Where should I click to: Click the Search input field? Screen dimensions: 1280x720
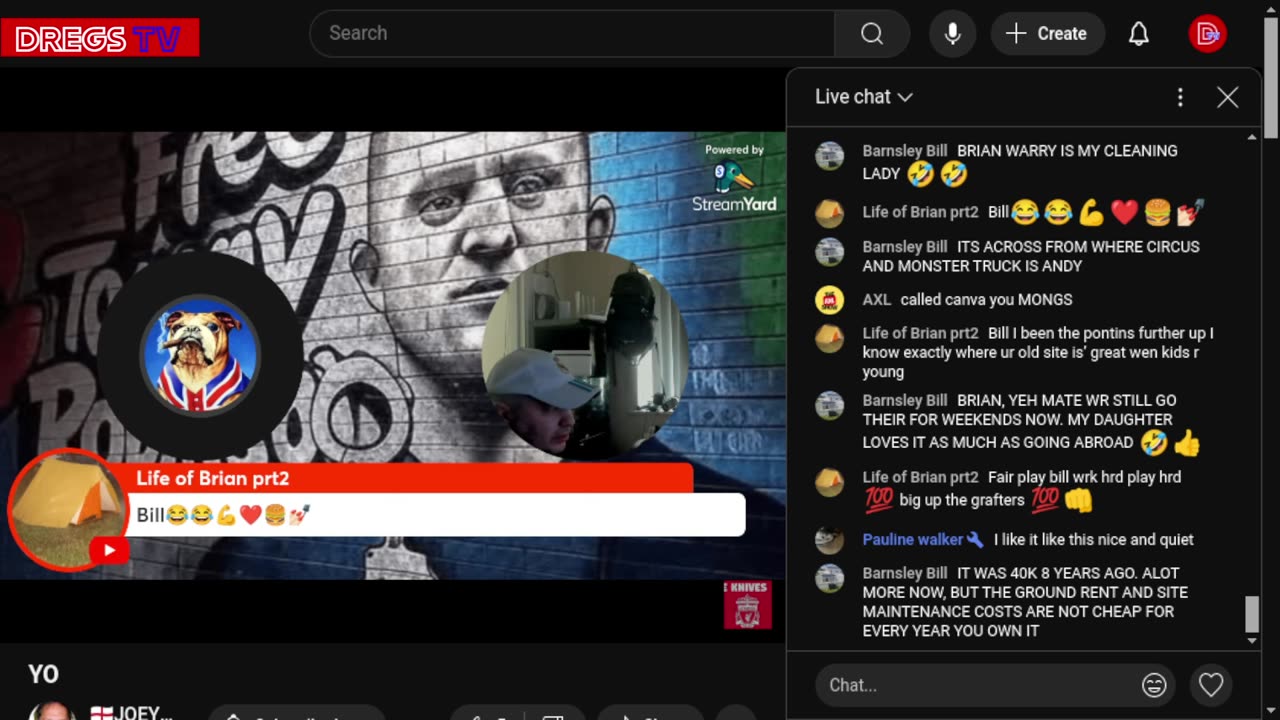pos(572,33)
